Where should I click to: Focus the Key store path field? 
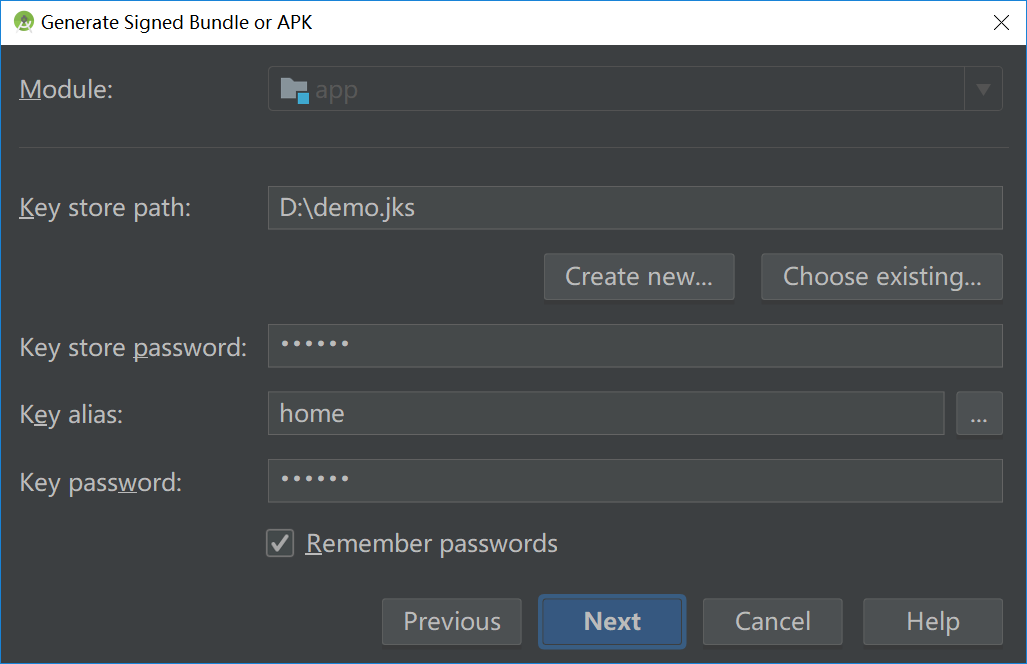click(x=635, y=208)
